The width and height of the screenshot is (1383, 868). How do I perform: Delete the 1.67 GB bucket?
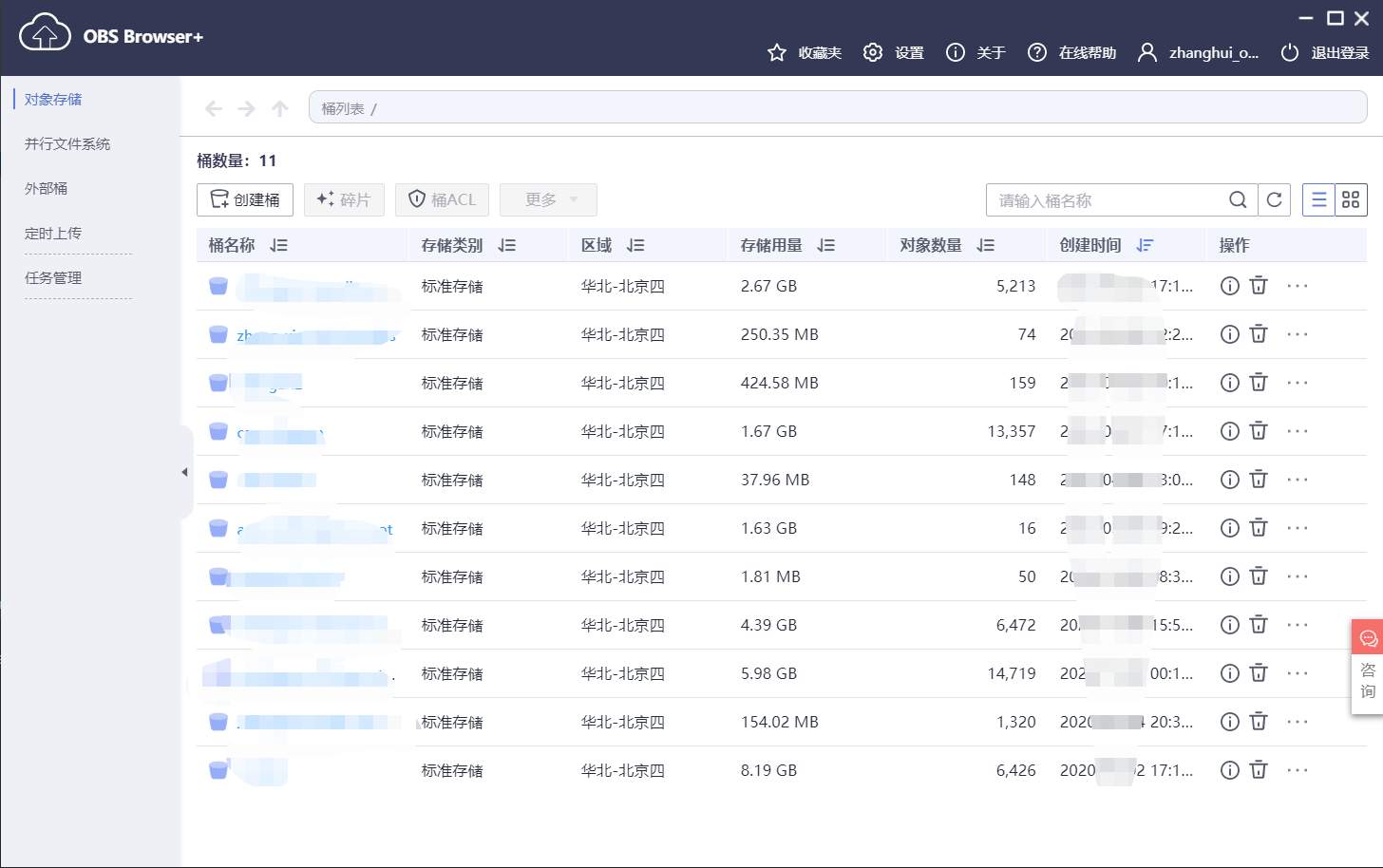pyautogui.click(x=1259, y=430)
